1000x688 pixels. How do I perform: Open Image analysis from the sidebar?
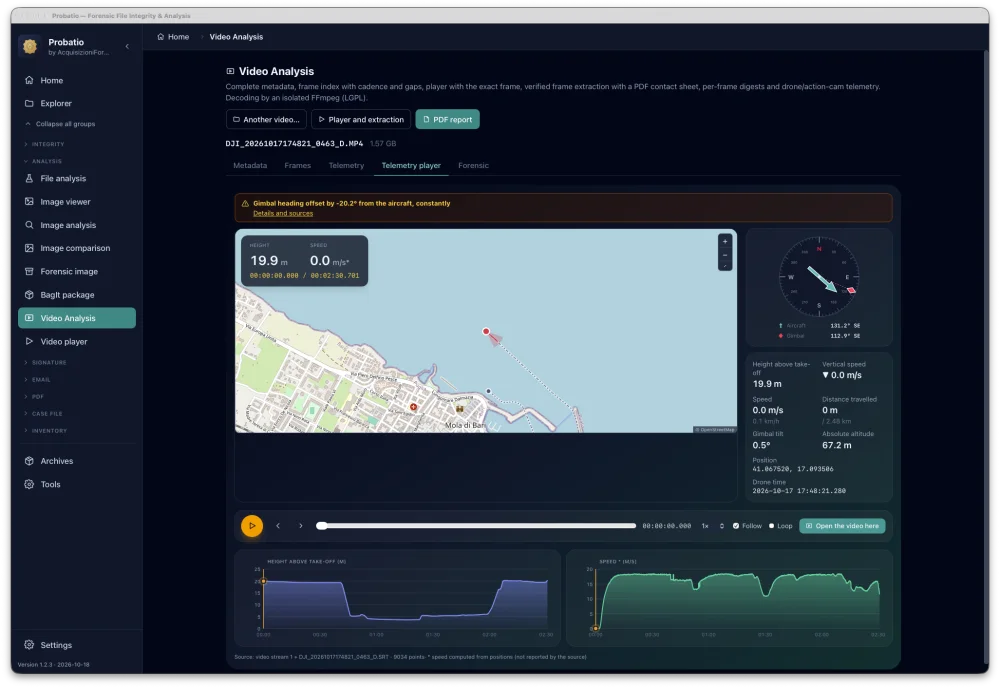click(x=77, y=225)
